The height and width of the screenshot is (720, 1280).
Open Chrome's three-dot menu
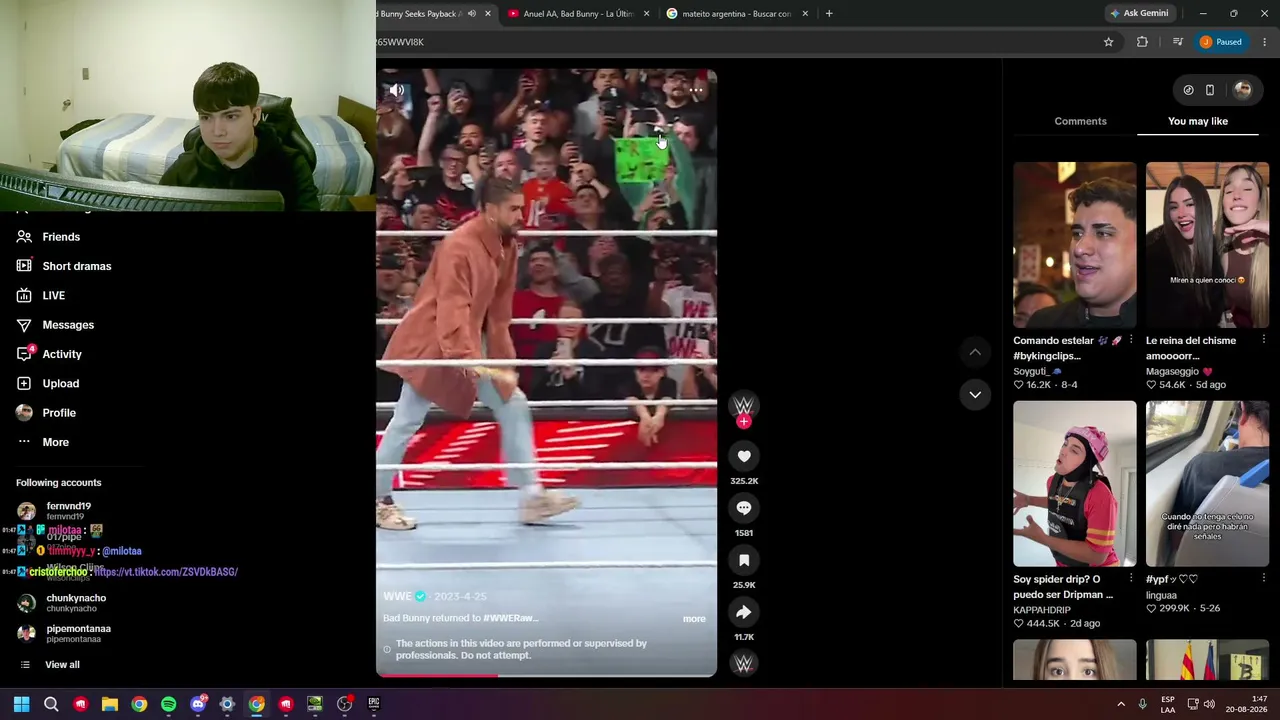click(x=1265, y=42)
